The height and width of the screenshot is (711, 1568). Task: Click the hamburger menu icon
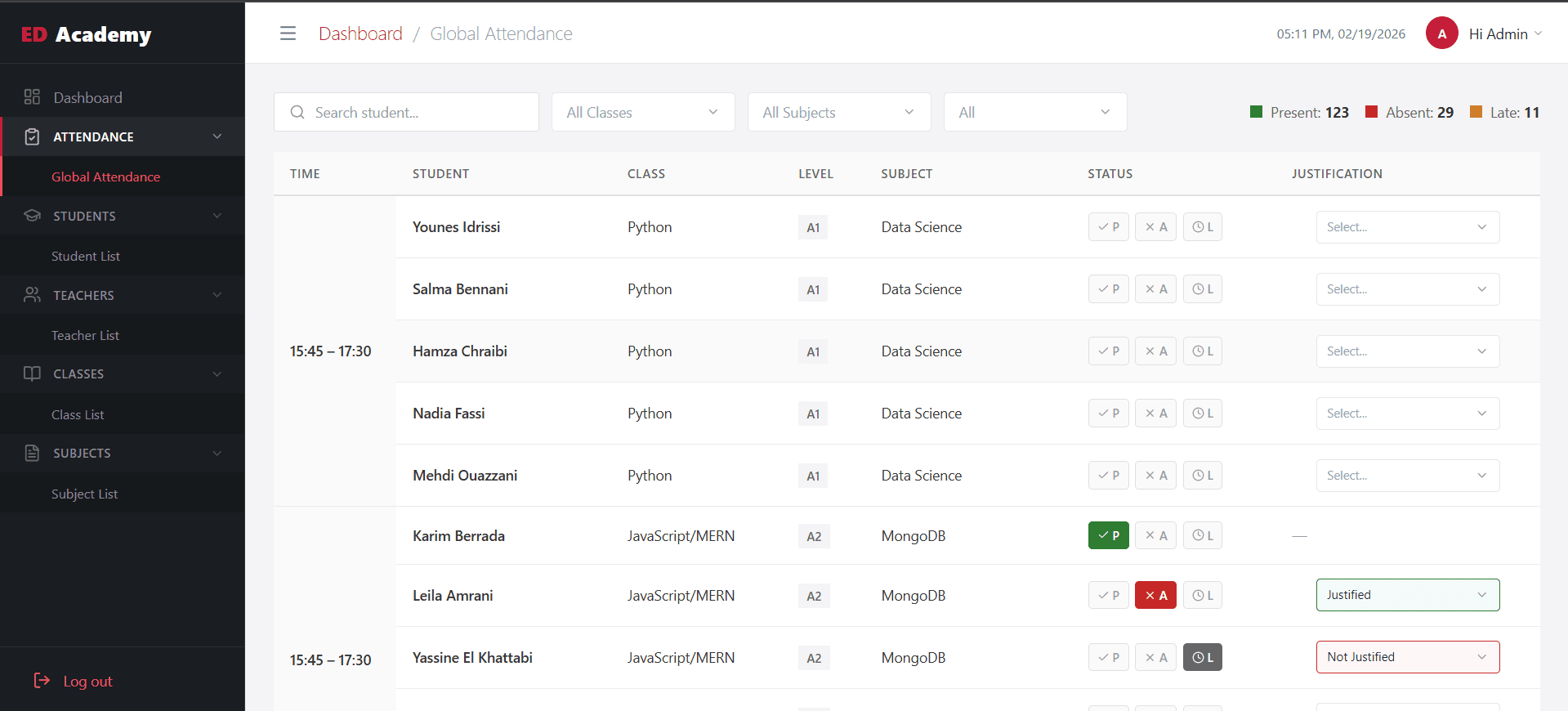pyautogui.click(x=288, y=34)
